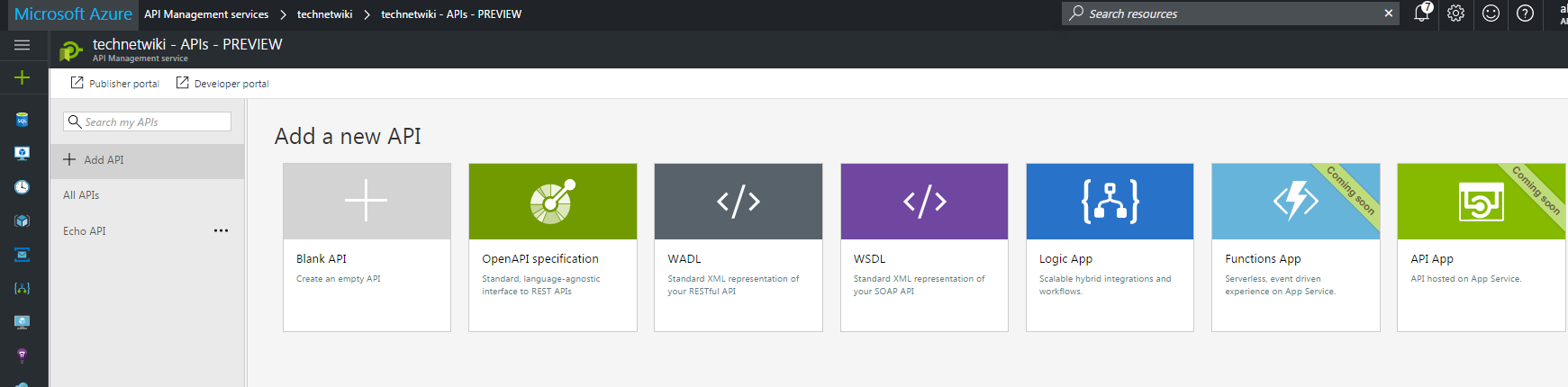This screenshot has height=387, width=1568.
Task: Click the API Management service logo icon
Action: click(70, 51)
